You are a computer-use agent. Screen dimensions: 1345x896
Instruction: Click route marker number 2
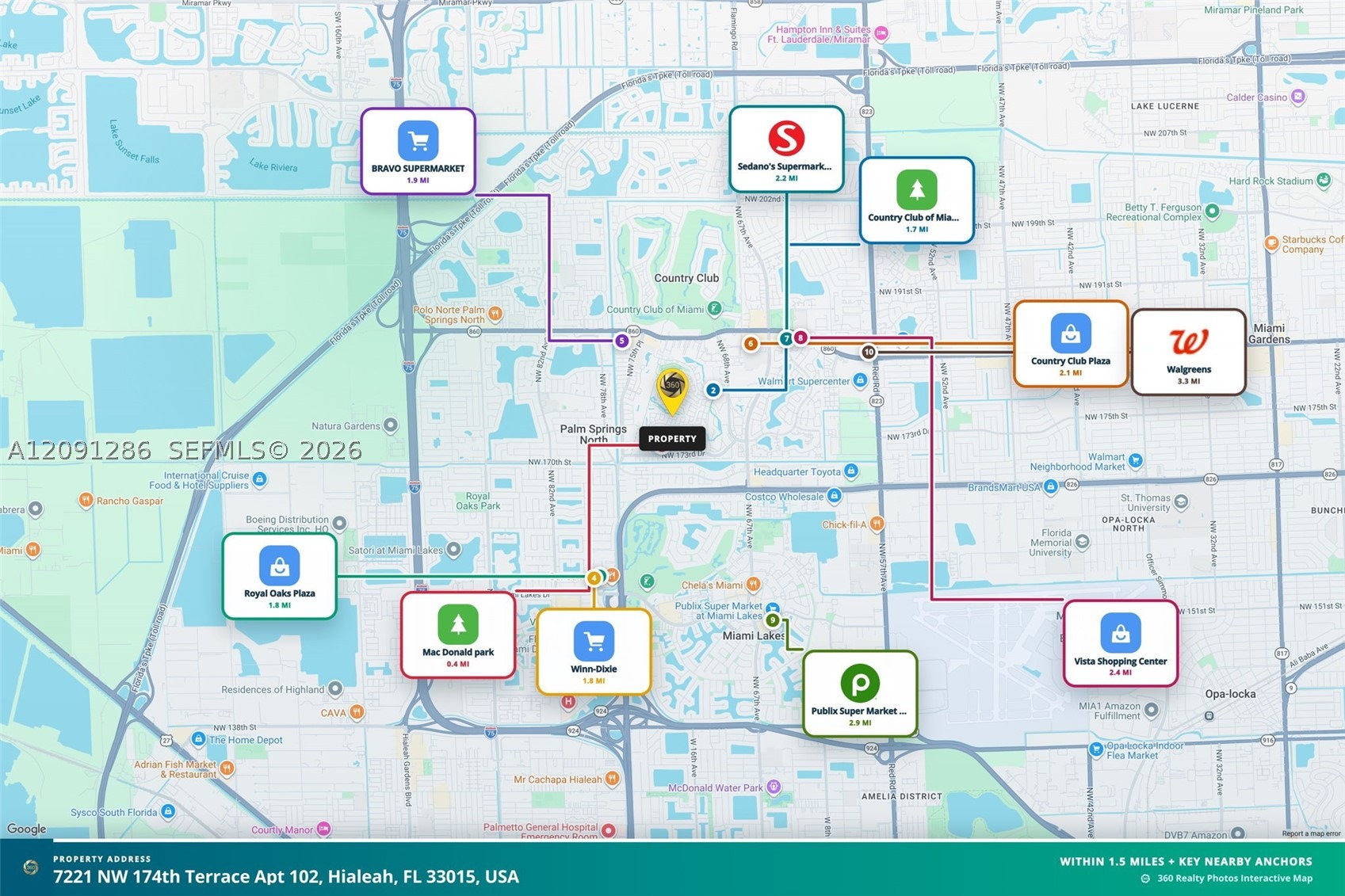pyautogui.click(x=713, y=390)
